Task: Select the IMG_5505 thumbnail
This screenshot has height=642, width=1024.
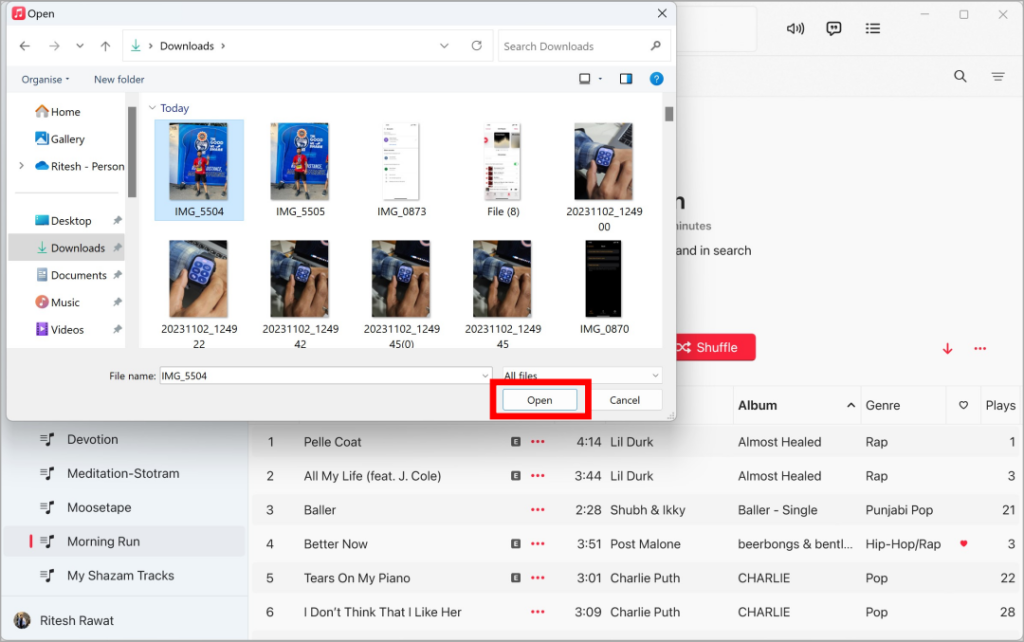Action: tap(300, 163)
